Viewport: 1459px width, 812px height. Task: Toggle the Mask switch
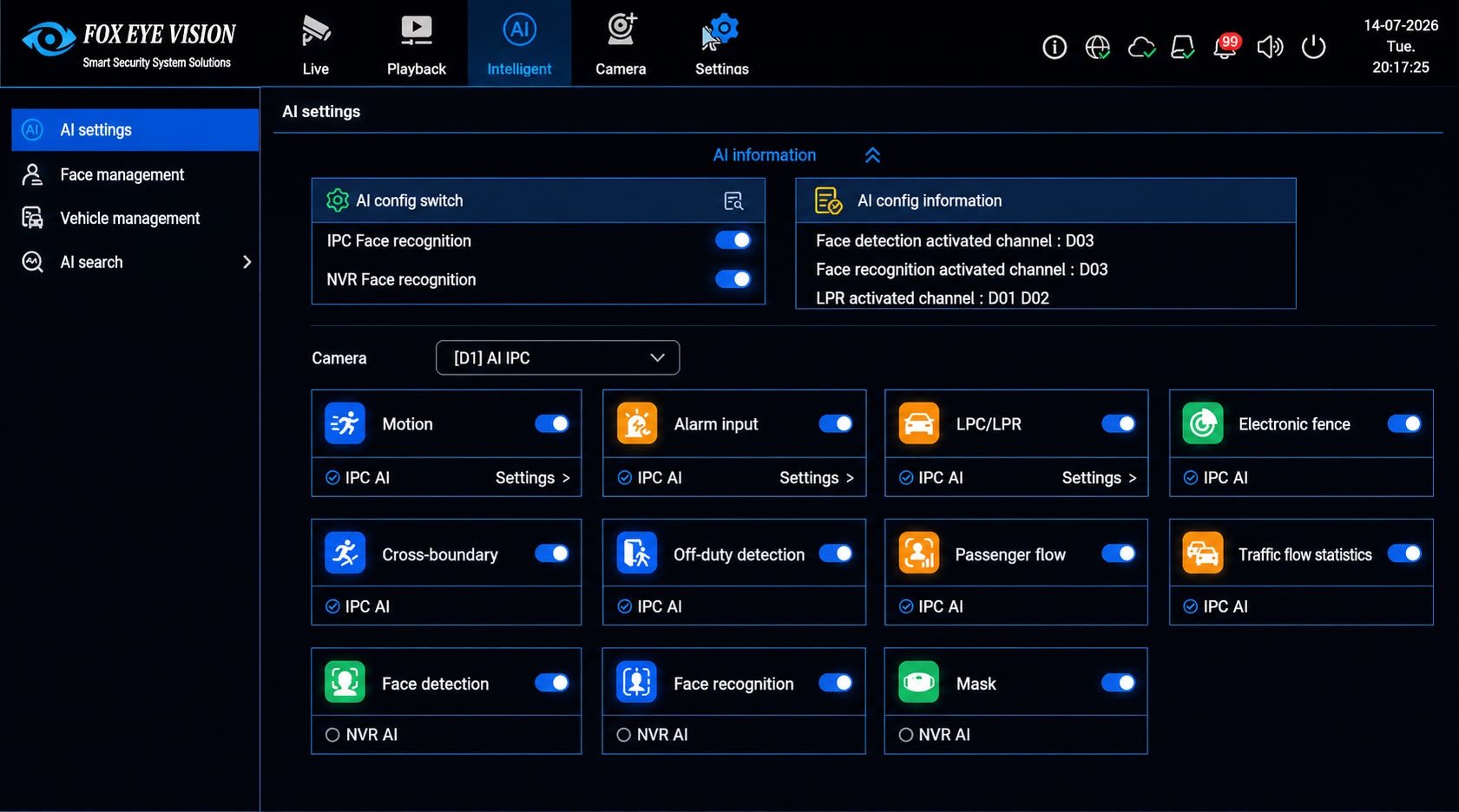(x=1119, y=683)
